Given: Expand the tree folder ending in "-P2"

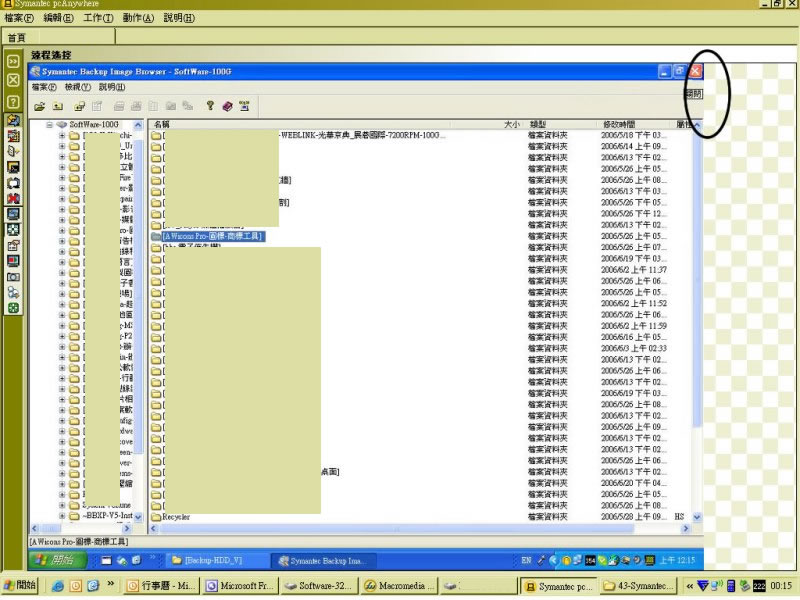Looking at the screenshot, I should click(x=62, y=336).
